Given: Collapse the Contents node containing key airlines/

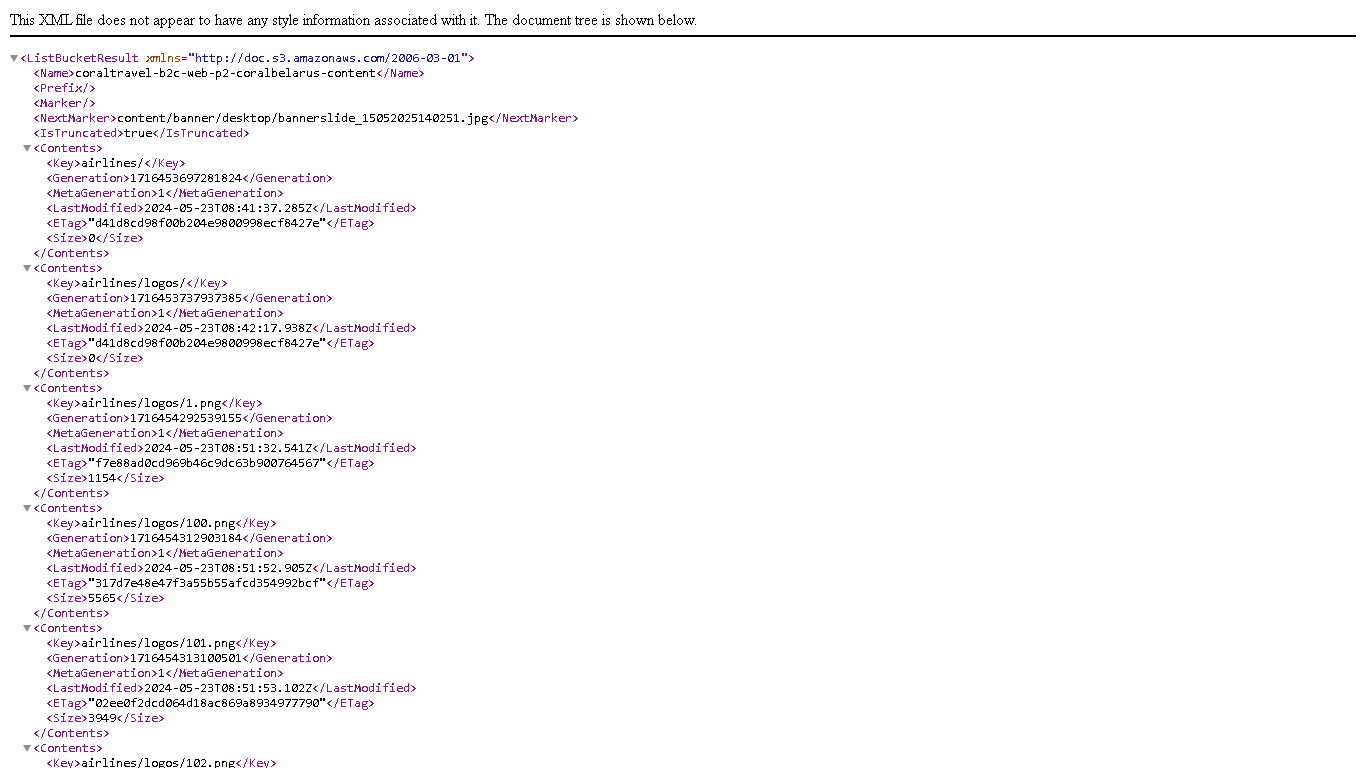Looking at the screenshot, I should (28, 148).
